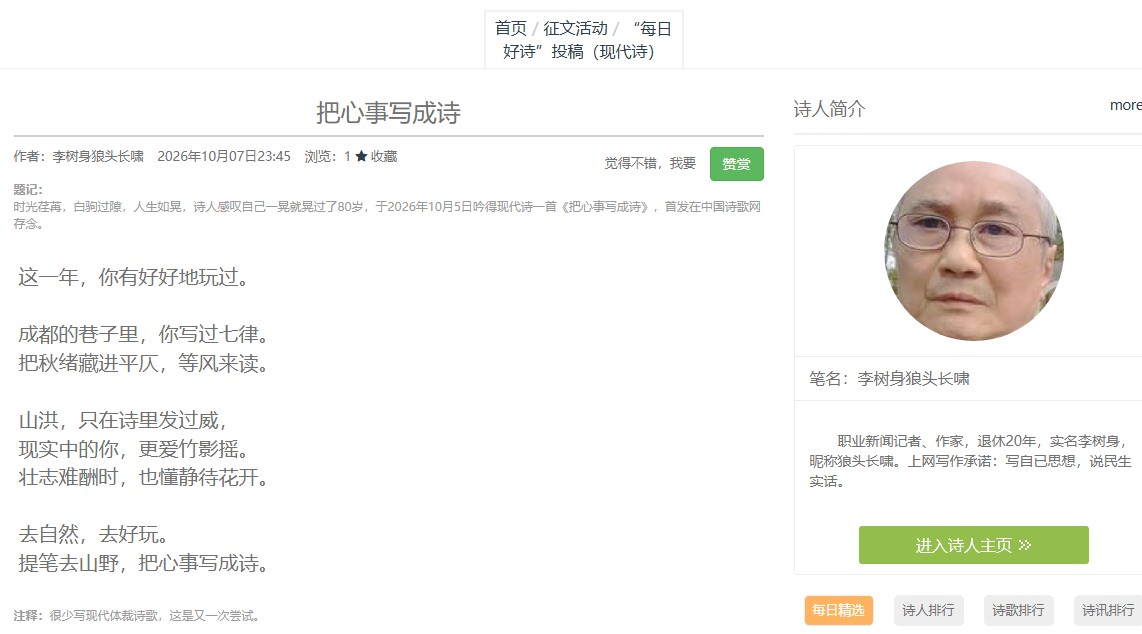Switch to the 诗讯排行 tab
The width and height of the screenshot is (1142, 634).
pos(1108,610)
